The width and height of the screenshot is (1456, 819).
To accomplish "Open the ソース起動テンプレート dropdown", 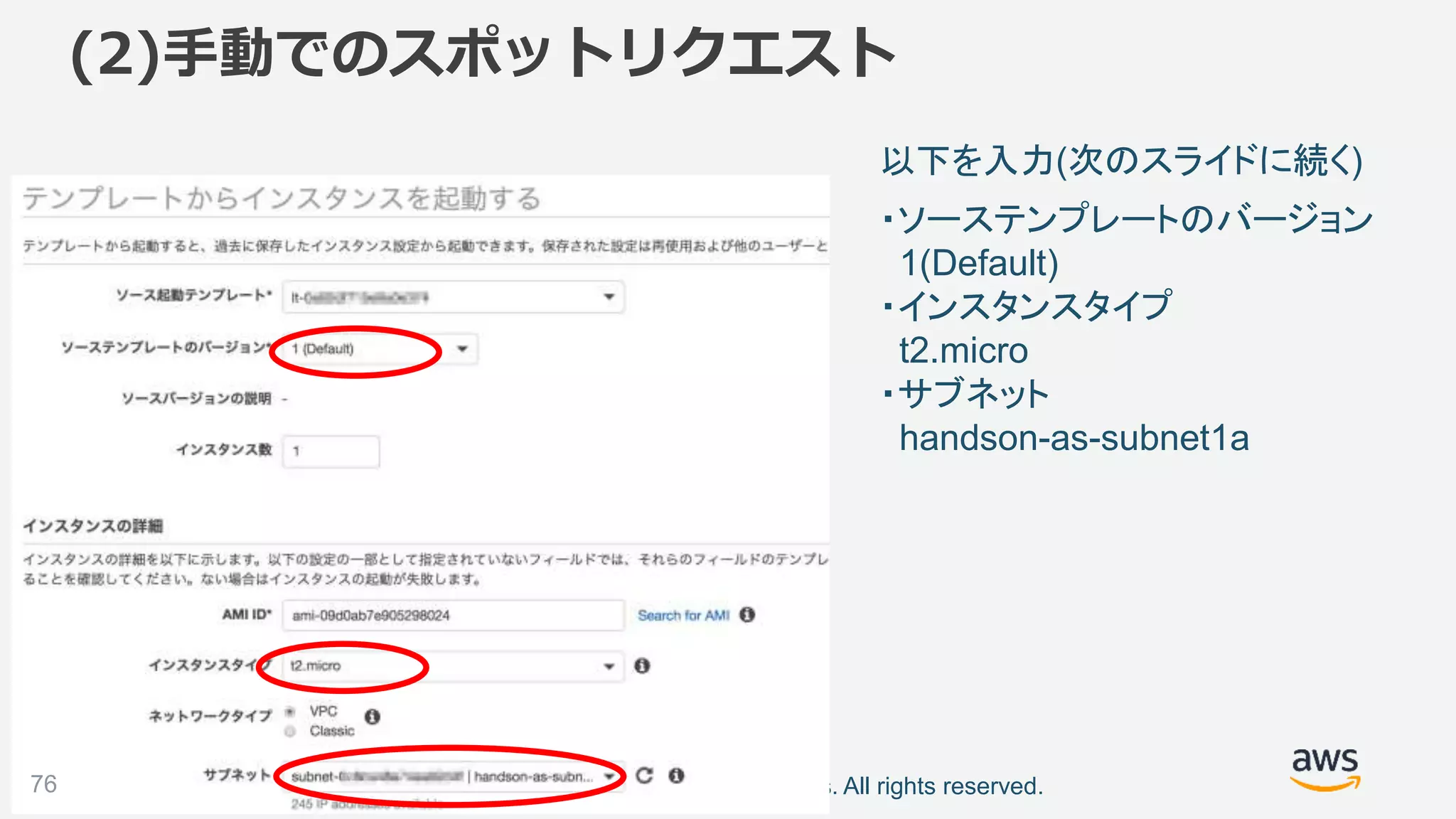I will [x=453, y=297].
